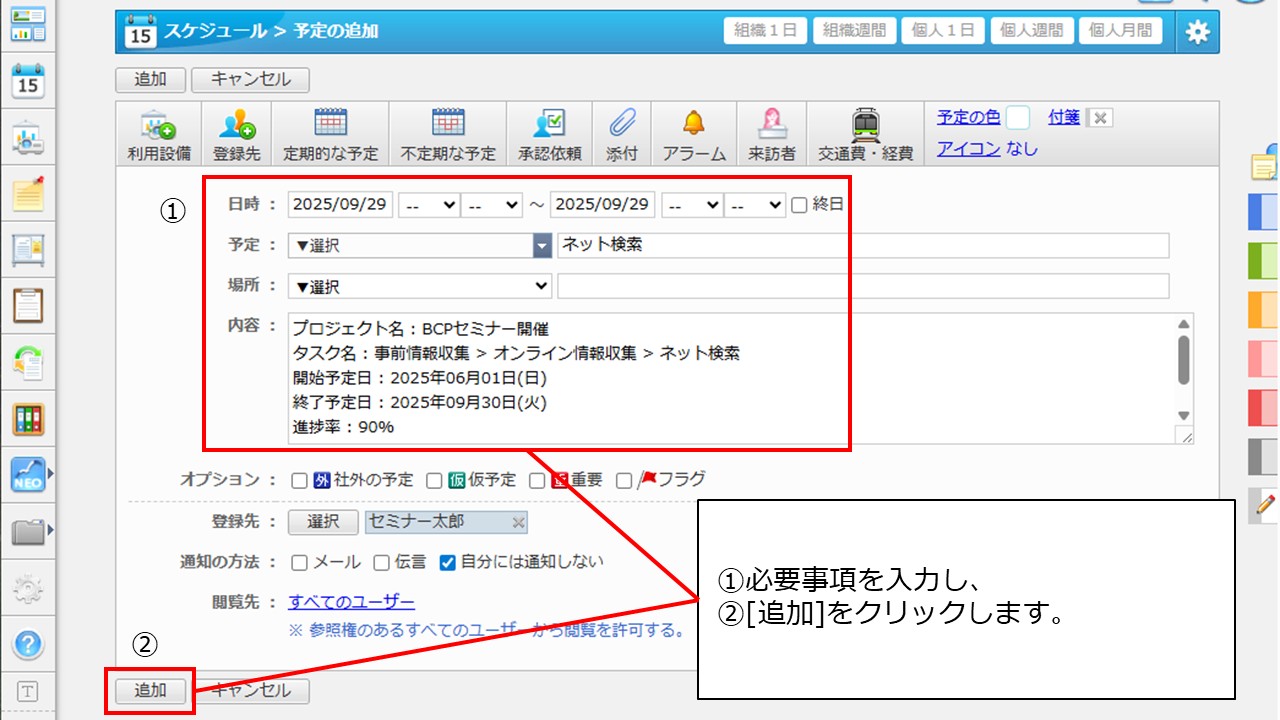Click the 予定の色 color swatch box
Viewport: 1280px width, 720px height.
click(1017, 118)
